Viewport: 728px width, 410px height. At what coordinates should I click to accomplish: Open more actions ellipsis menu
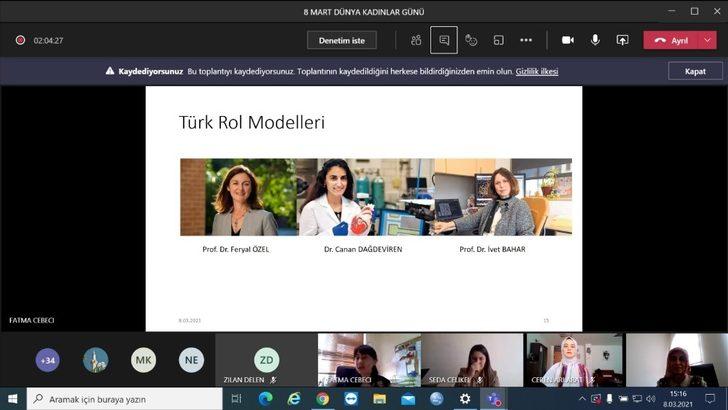526,40
